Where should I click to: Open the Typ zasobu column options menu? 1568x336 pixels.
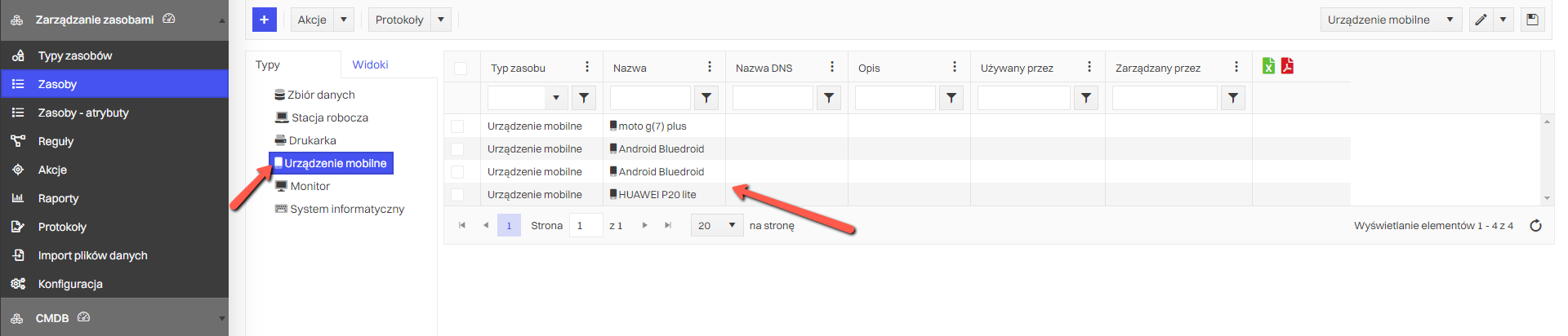[586, 67]
